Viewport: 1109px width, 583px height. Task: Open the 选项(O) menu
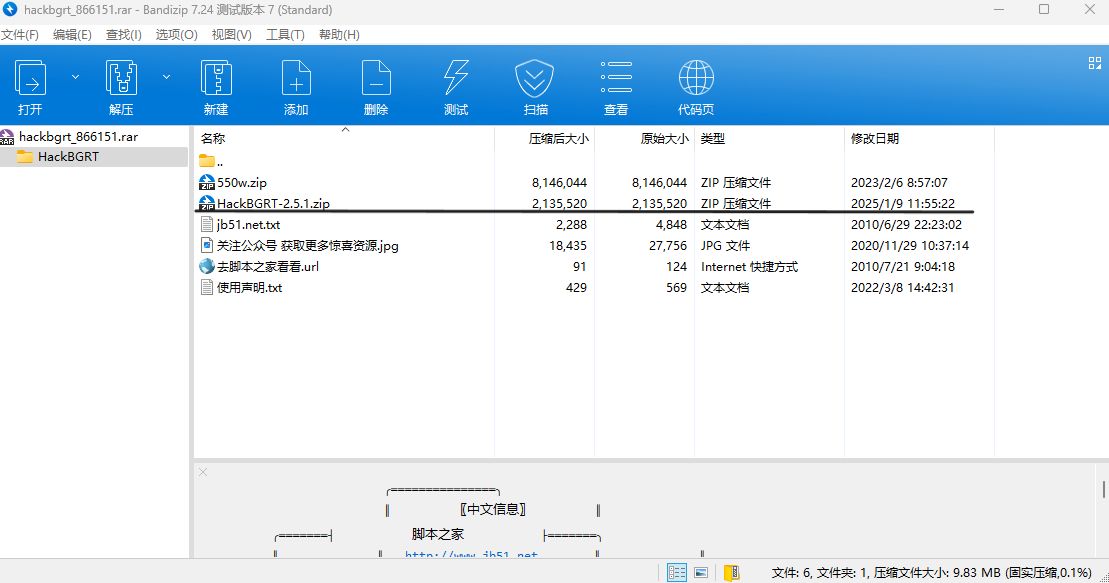(177, 35)
